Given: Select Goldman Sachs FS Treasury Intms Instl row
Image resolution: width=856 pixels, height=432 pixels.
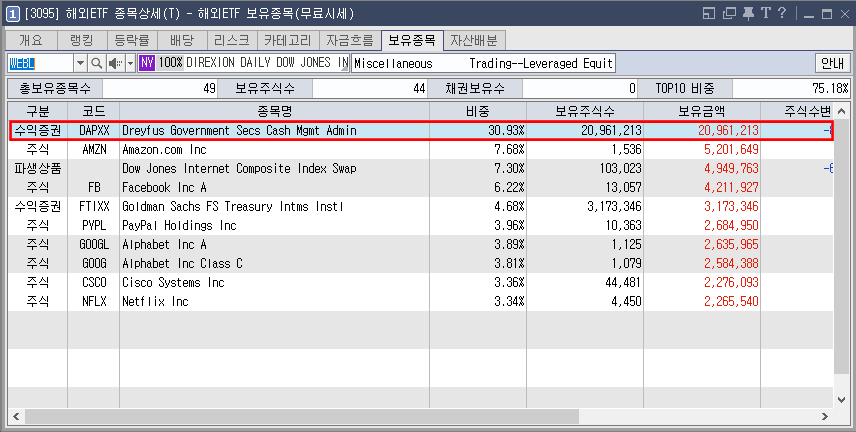Looking at the screenshot, I should tap(421, 206).
